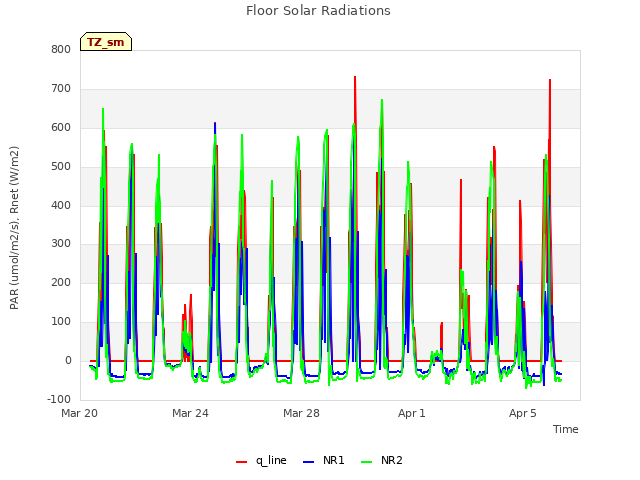This screenshot has height=480, width=640.
Task: Click the TZ_sm annotation label
Action: (x=106, y=42)
